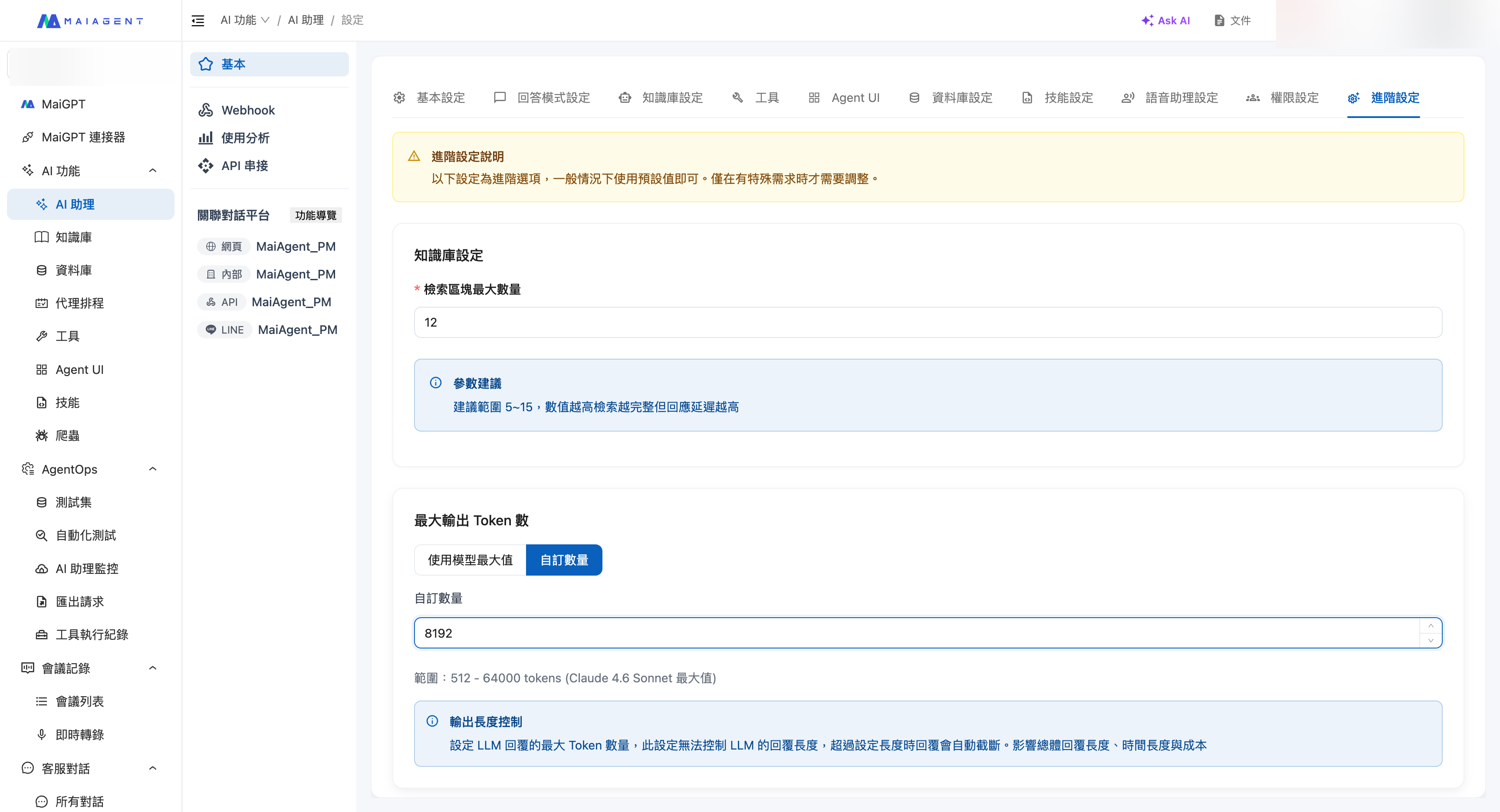Collapse the AI 功能 sidebar section
Image resolution: width=1500 pixels, height=812 pixels.
tap(153, 170)
